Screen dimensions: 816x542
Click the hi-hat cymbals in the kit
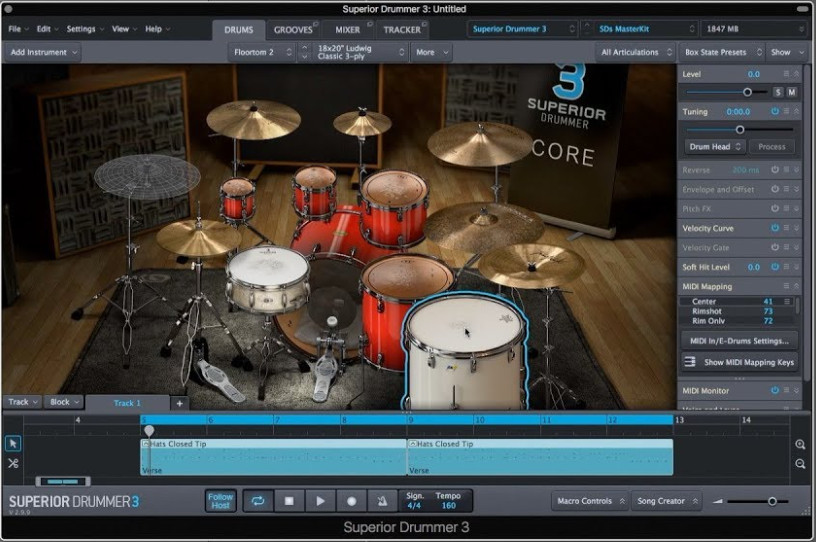[198, 237]
